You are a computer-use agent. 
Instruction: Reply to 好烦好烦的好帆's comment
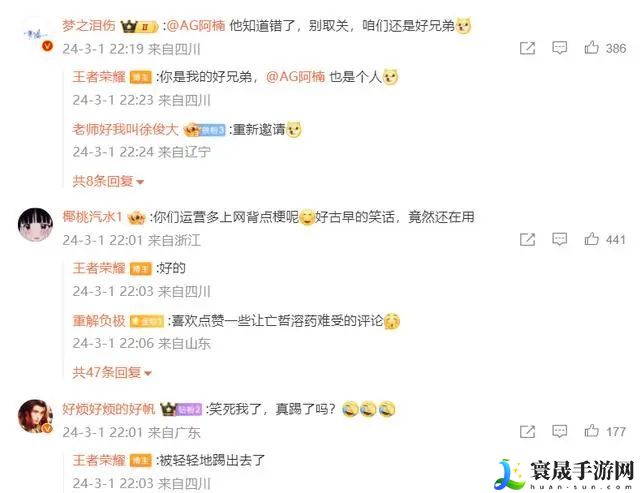tap(559, 431)
